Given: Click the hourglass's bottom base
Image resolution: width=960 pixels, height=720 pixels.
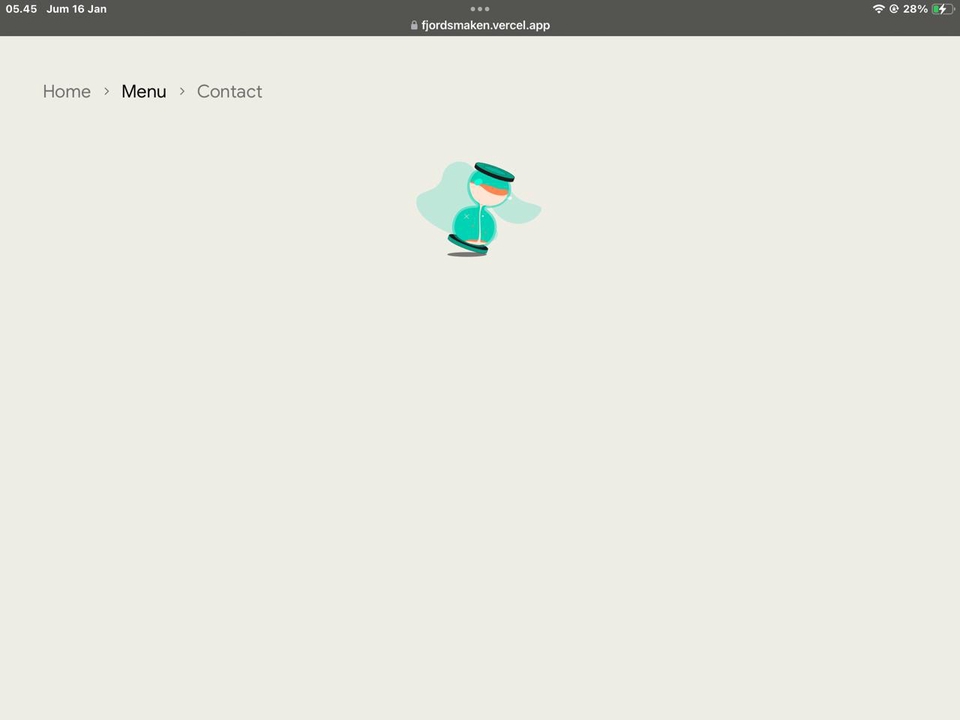Looking at the screenshot, I should (467, 243).
